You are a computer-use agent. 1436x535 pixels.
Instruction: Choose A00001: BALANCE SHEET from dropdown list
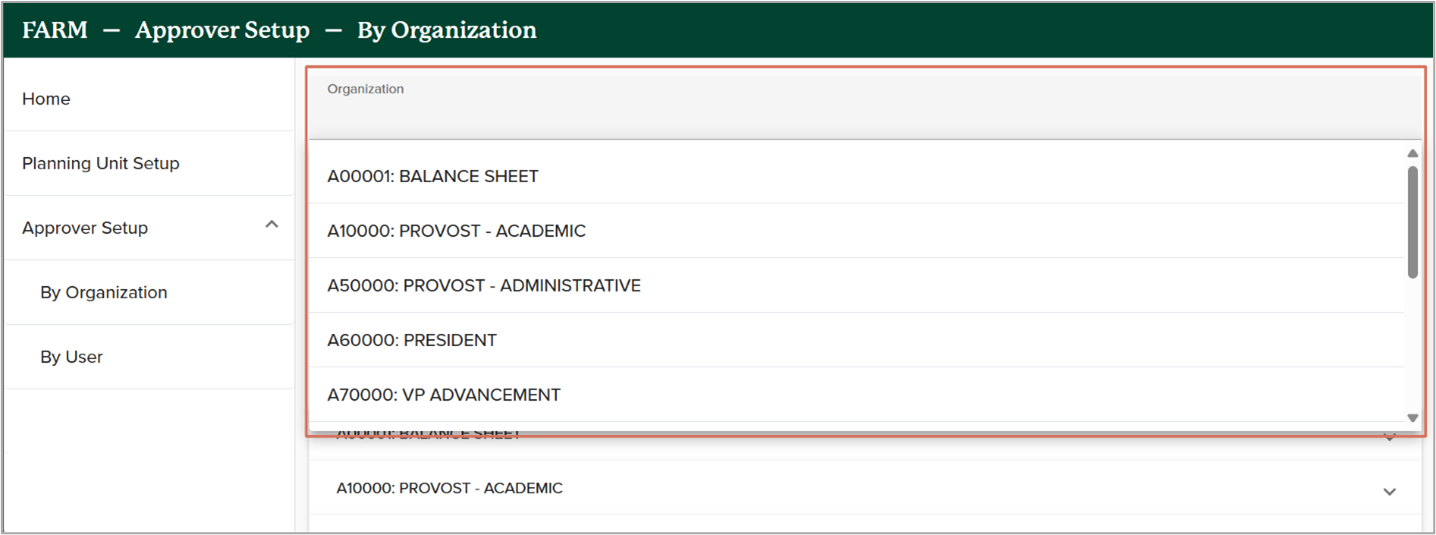[x=856, y=176]
